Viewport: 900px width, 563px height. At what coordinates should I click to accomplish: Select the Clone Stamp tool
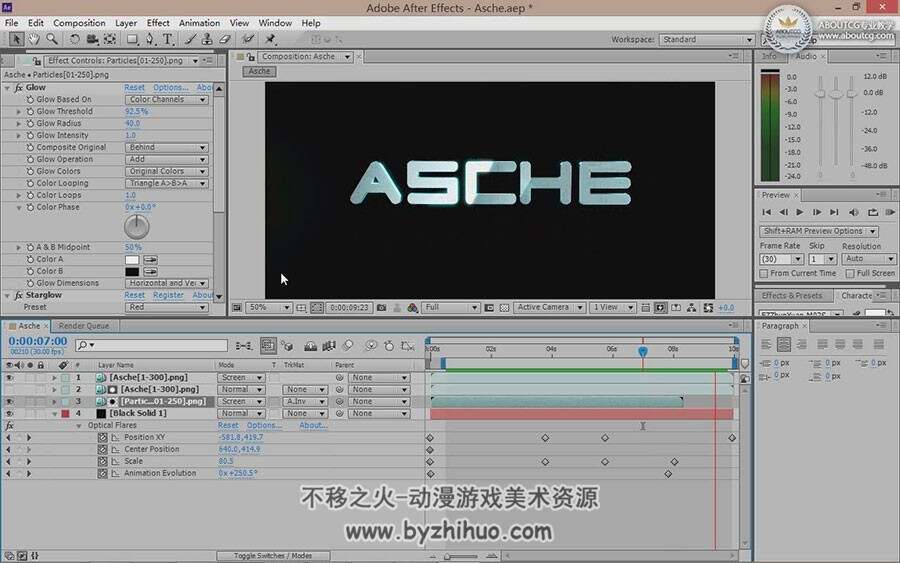coord(207,39)
